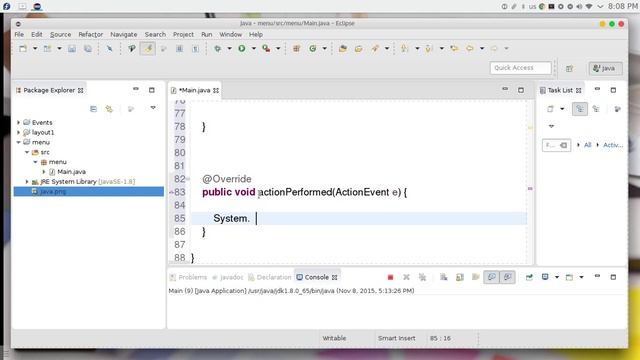The height and width of the screenshot is (360, 640).
Task: Collapse the menu project node
Action: point(18,142)
